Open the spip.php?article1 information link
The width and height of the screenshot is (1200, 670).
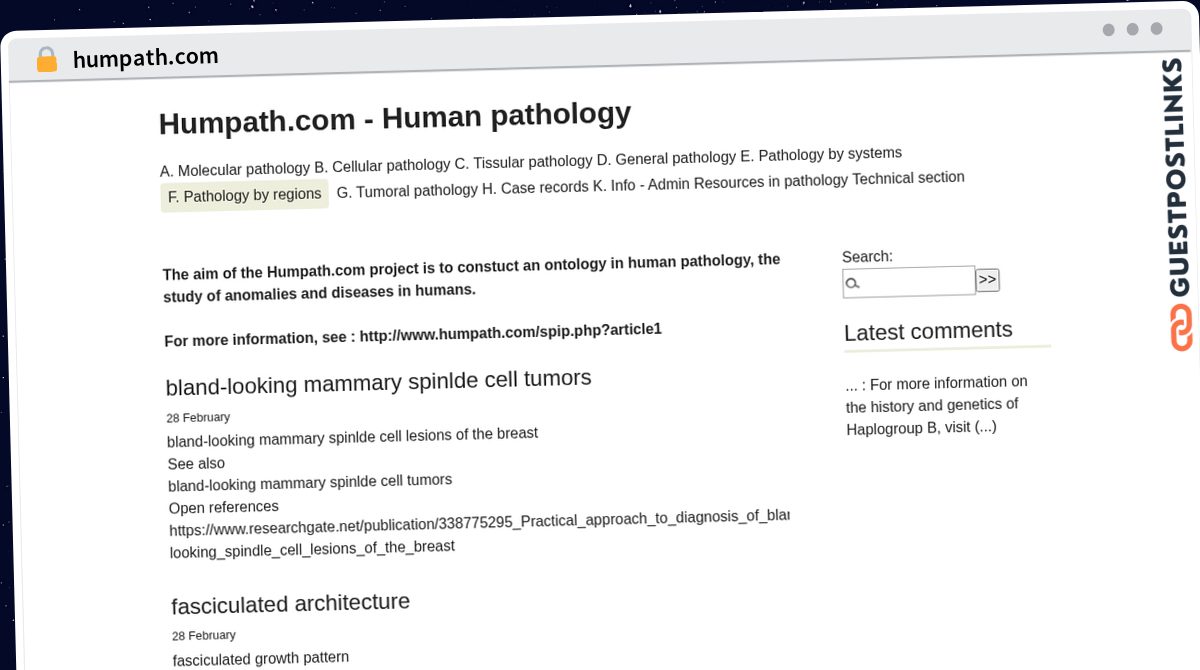click(x=510, y=331)
